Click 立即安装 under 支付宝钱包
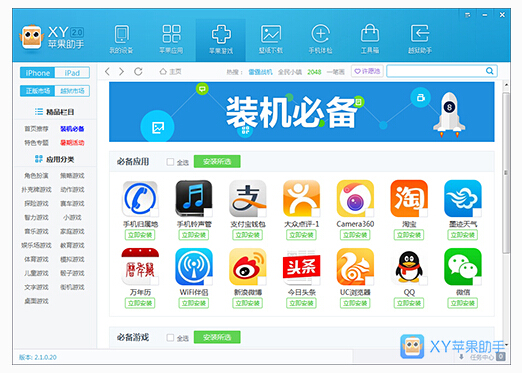This screenshot has width=522, height=373. (247, 235)
